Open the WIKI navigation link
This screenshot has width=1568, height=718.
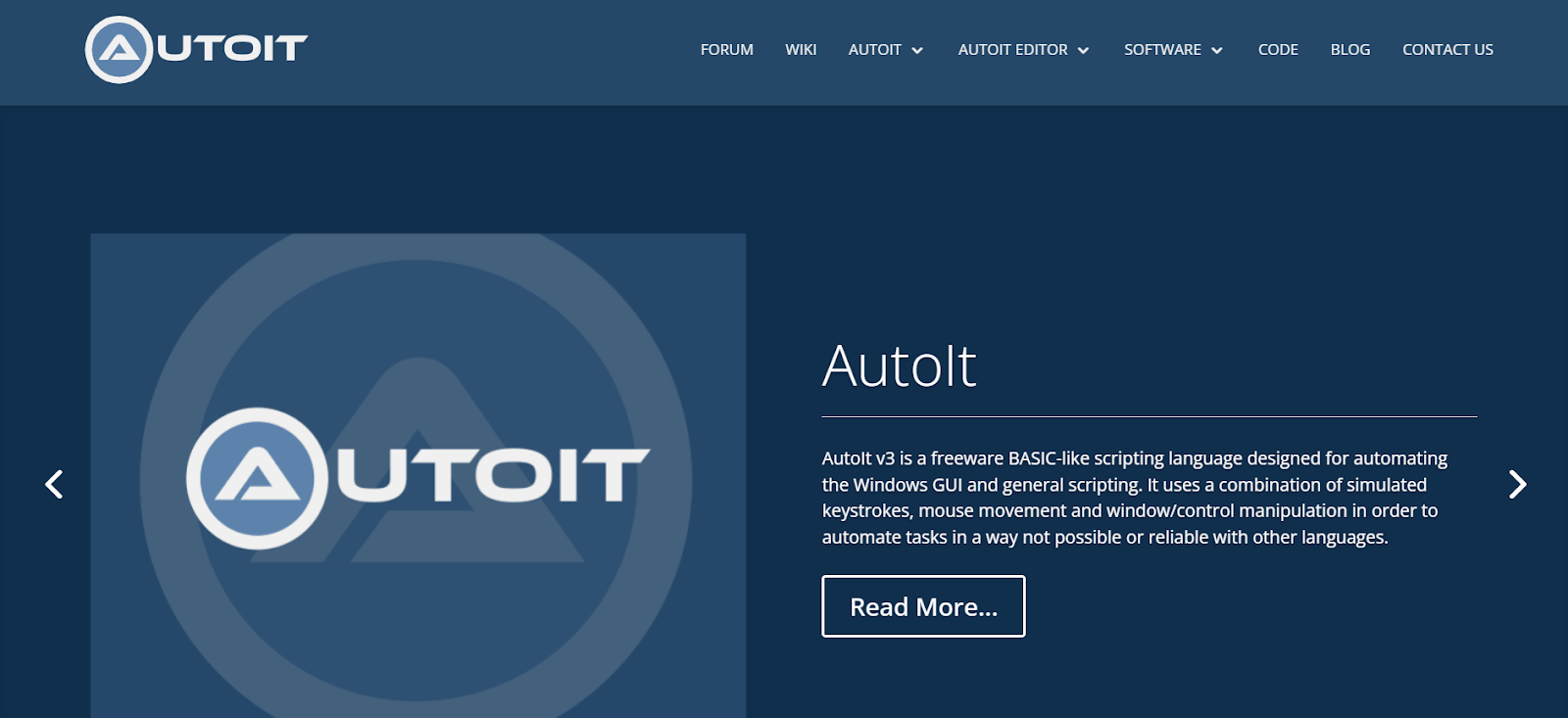coord(801,49)
